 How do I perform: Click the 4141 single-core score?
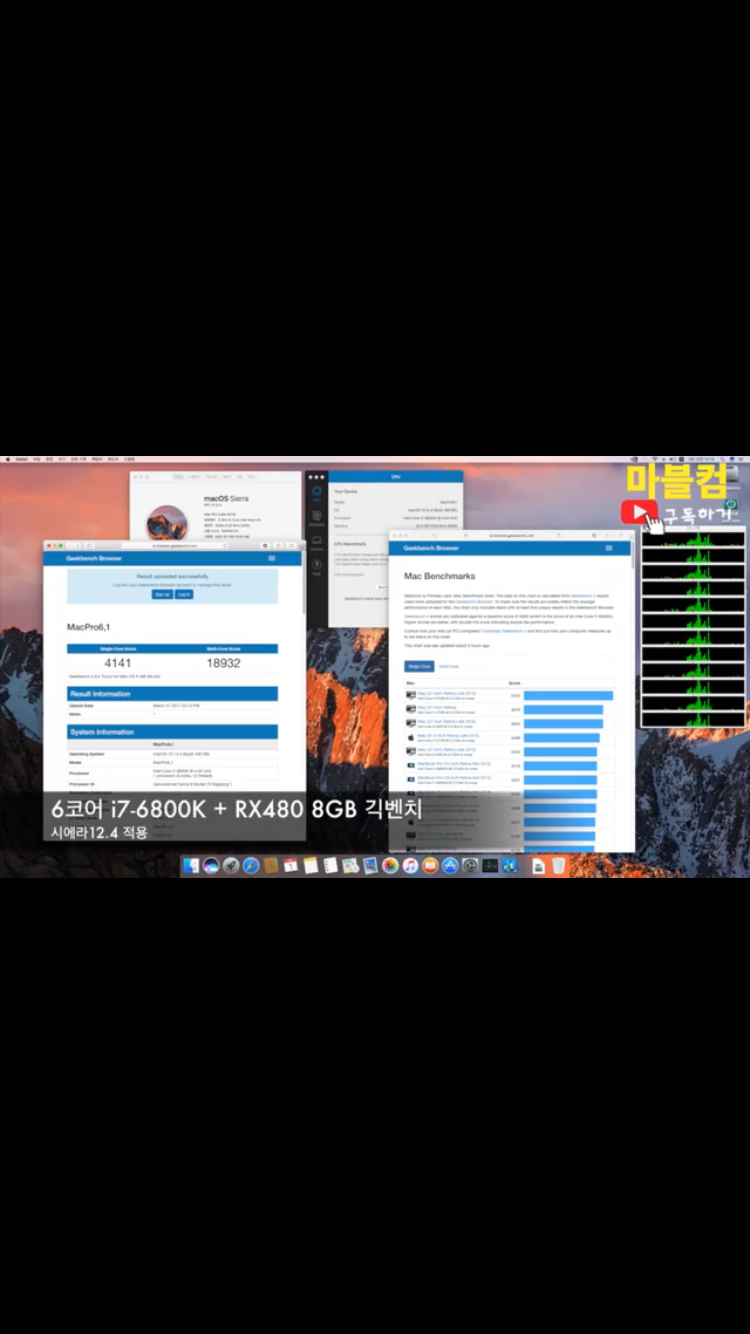coord(118,663)
